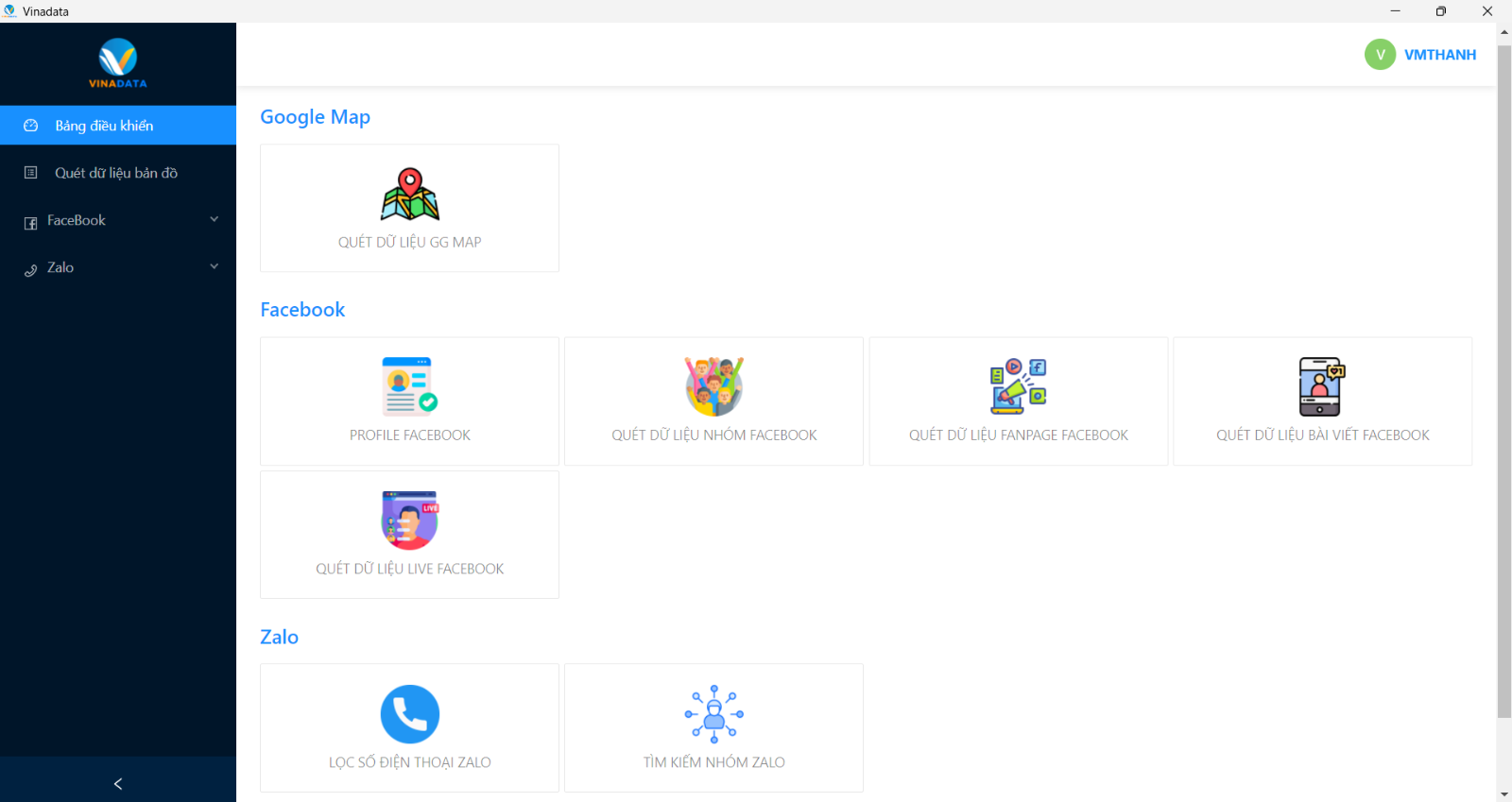Click the dashboard icon beside Bảng điều khiển
Viewport: 1512px width, 802px height.
pos(31,126)
